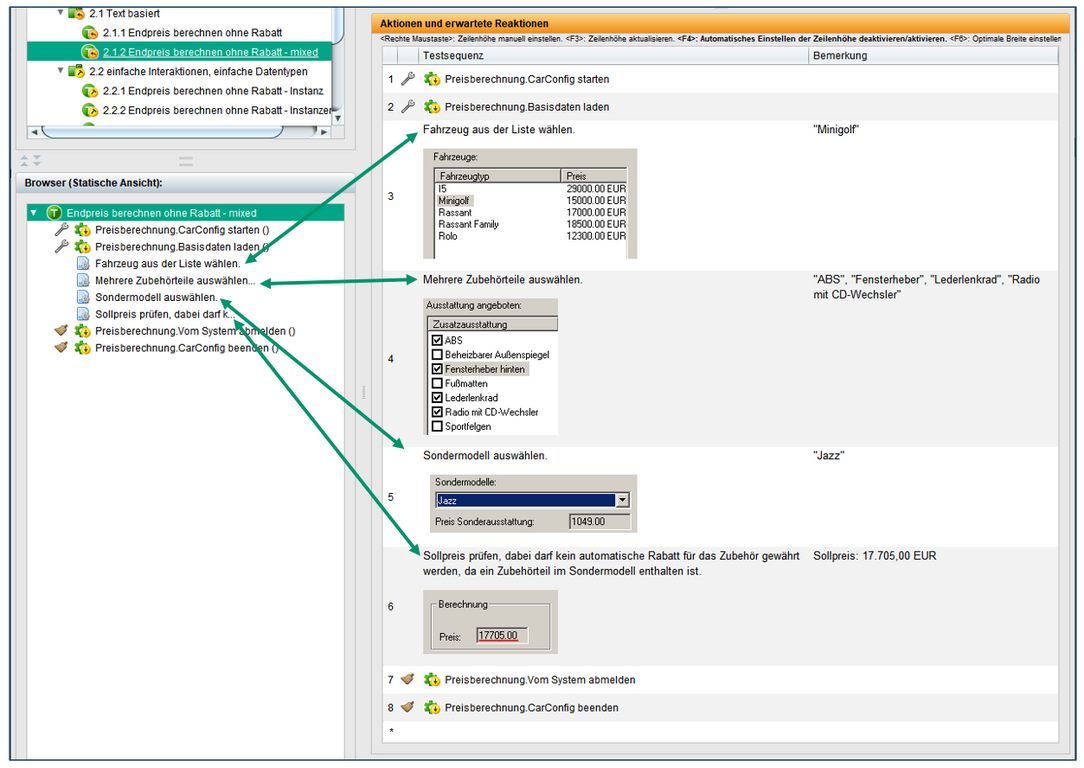
Task: Select 'Minigolf' row in Fahrzeuge list
Action: tap(531, 200)
